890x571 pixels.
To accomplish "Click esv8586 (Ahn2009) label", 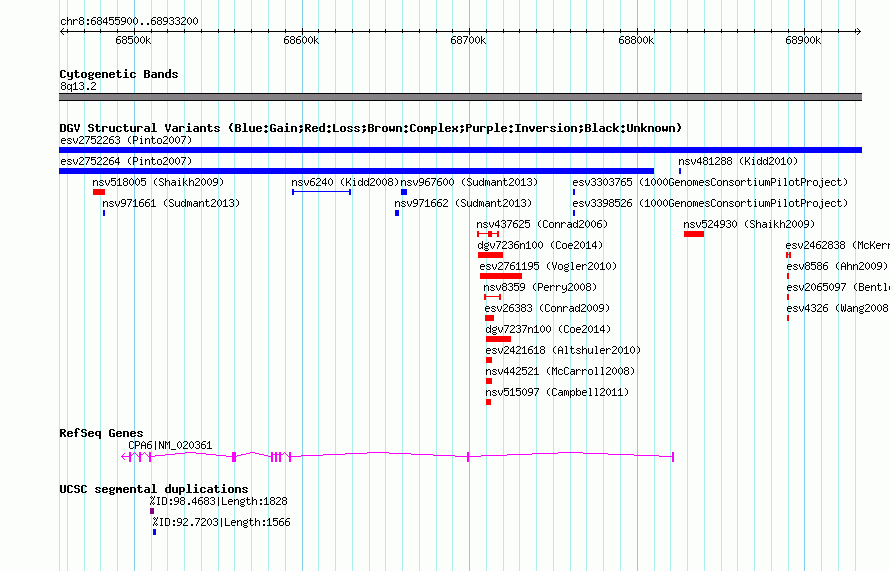I will pyautogui.click(x=837, y=266).
